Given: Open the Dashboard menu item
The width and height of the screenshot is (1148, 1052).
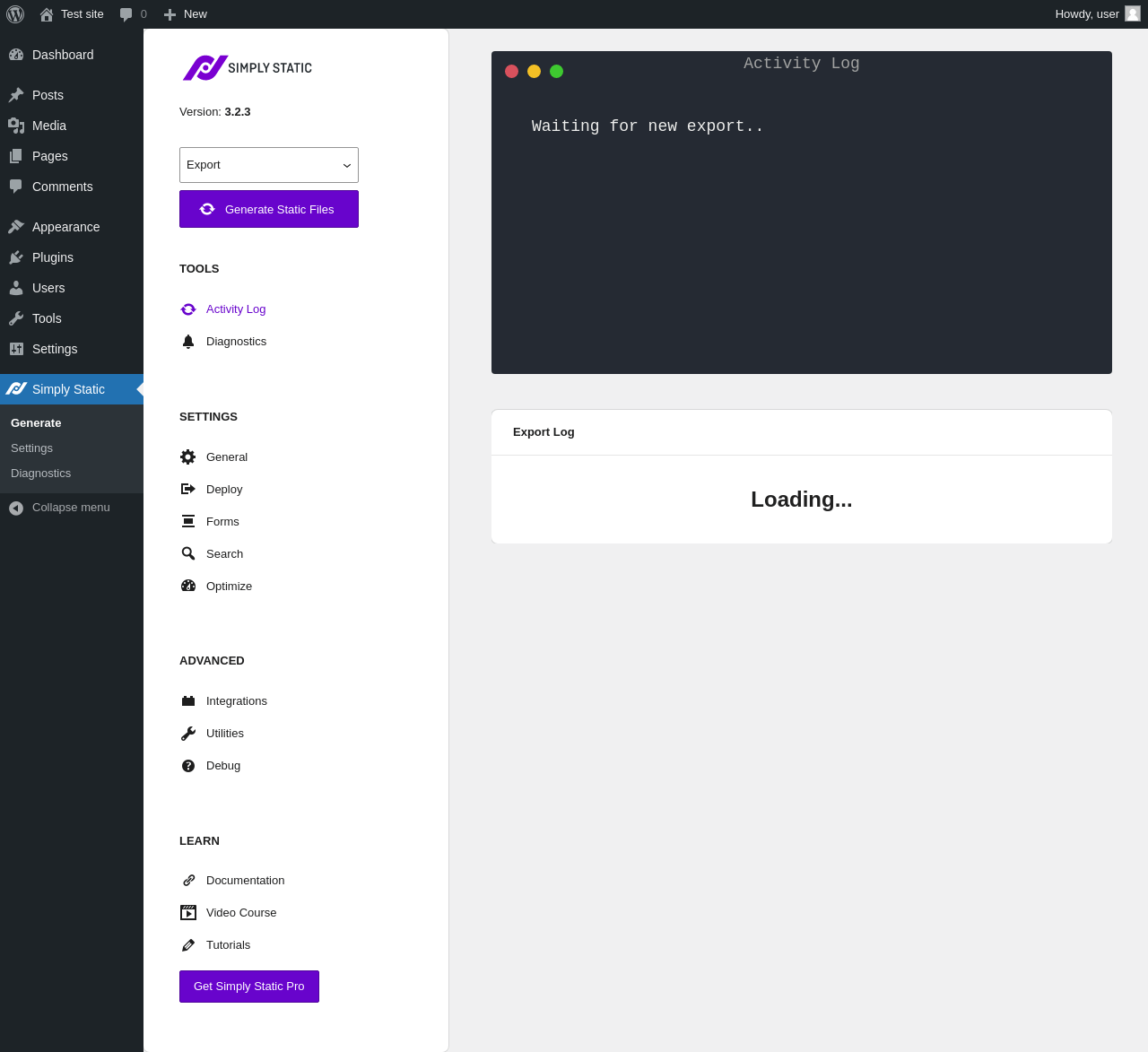Looking at the screenshot, I should pyautogui.click(x=72, y=55).
